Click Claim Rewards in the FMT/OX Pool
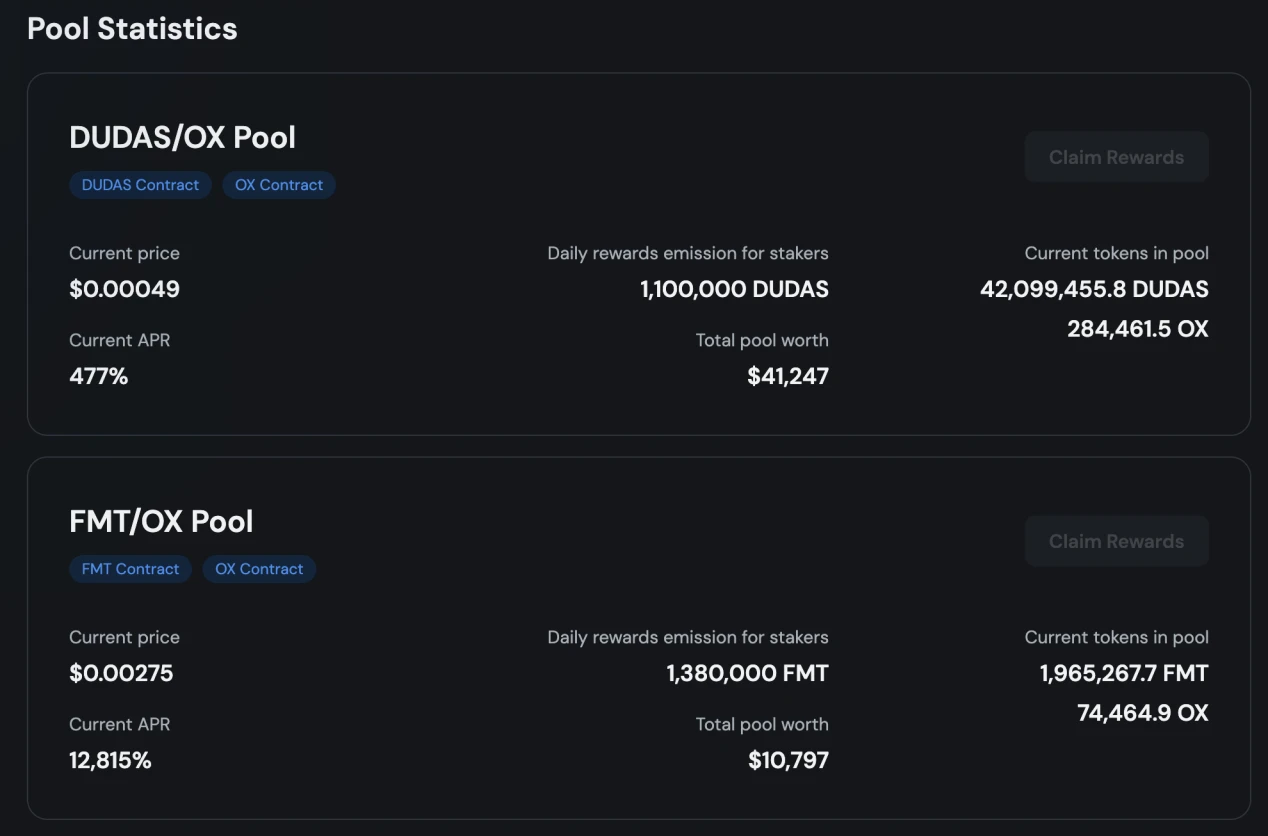Screen dimensions: 1268x836 point(1116,541)
